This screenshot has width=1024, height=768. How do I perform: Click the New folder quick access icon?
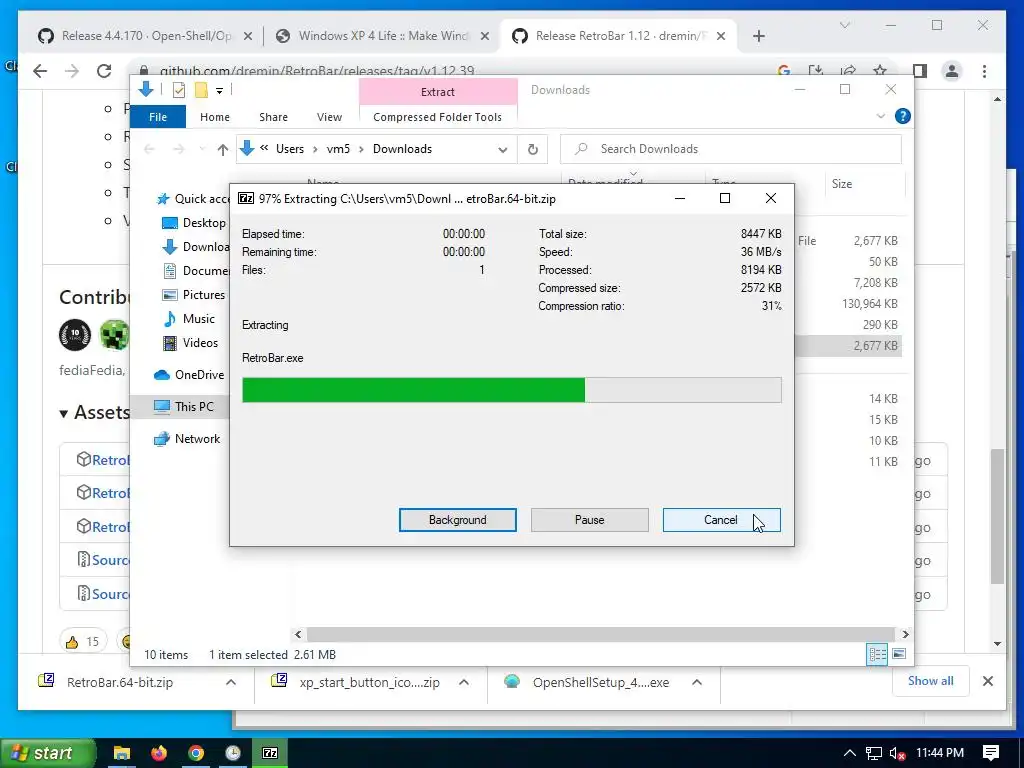tap(201, 90)
